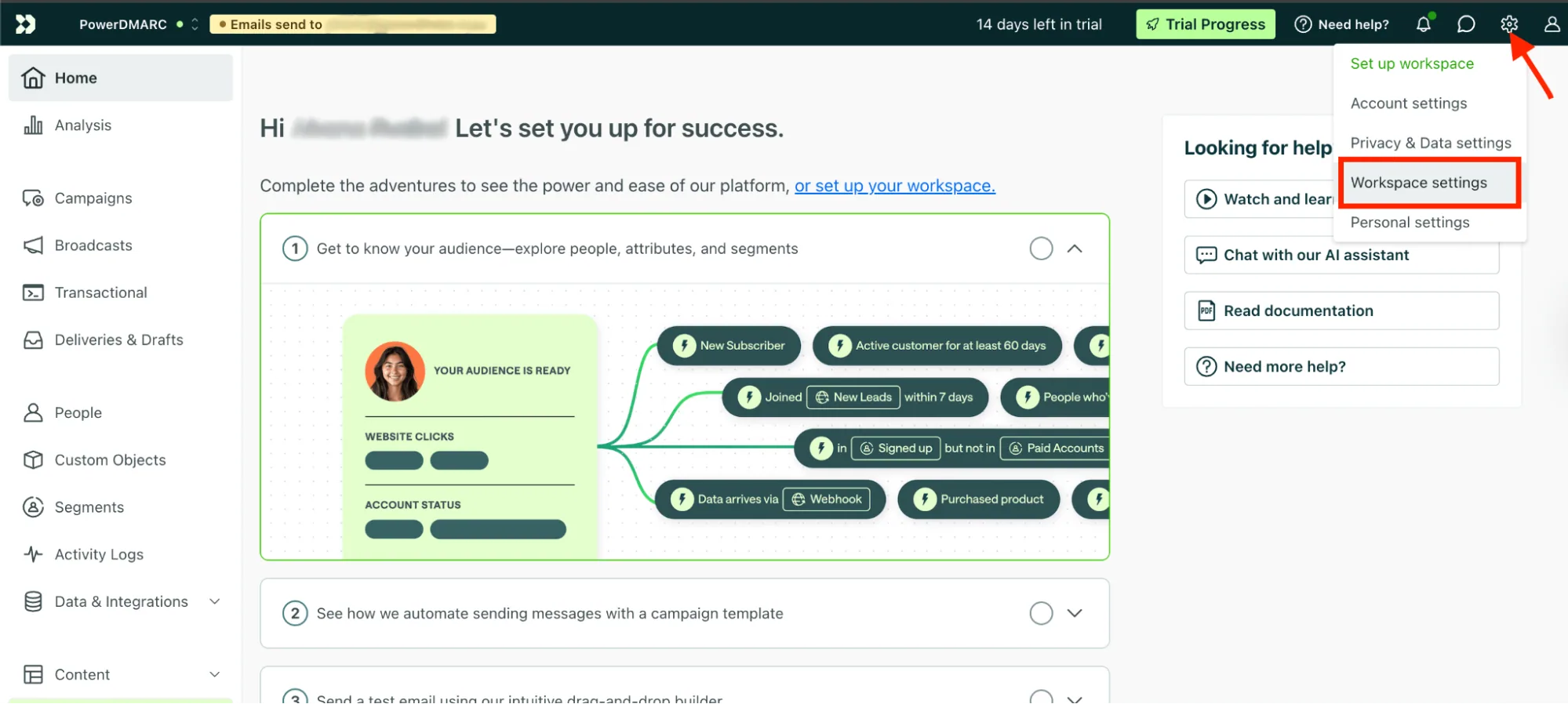
Task: Mark step 1 audience adventure complete circle
Action: tap(1041, 249)
